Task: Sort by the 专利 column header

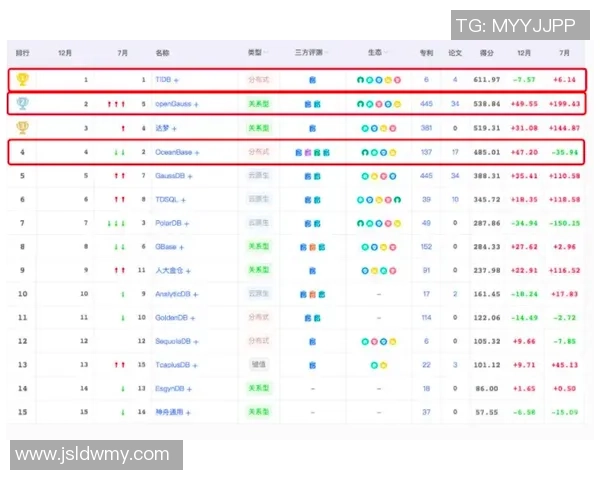Action: (427, 52)
